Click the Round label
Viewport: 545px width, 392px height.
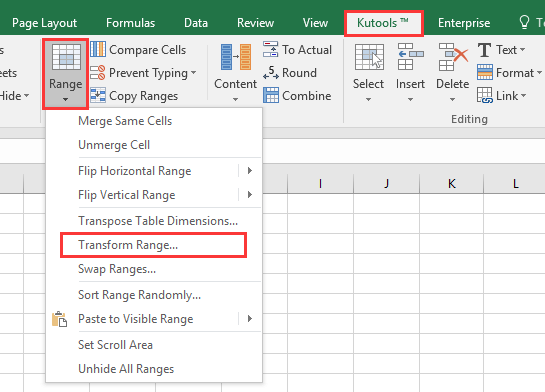pos(299,73)
